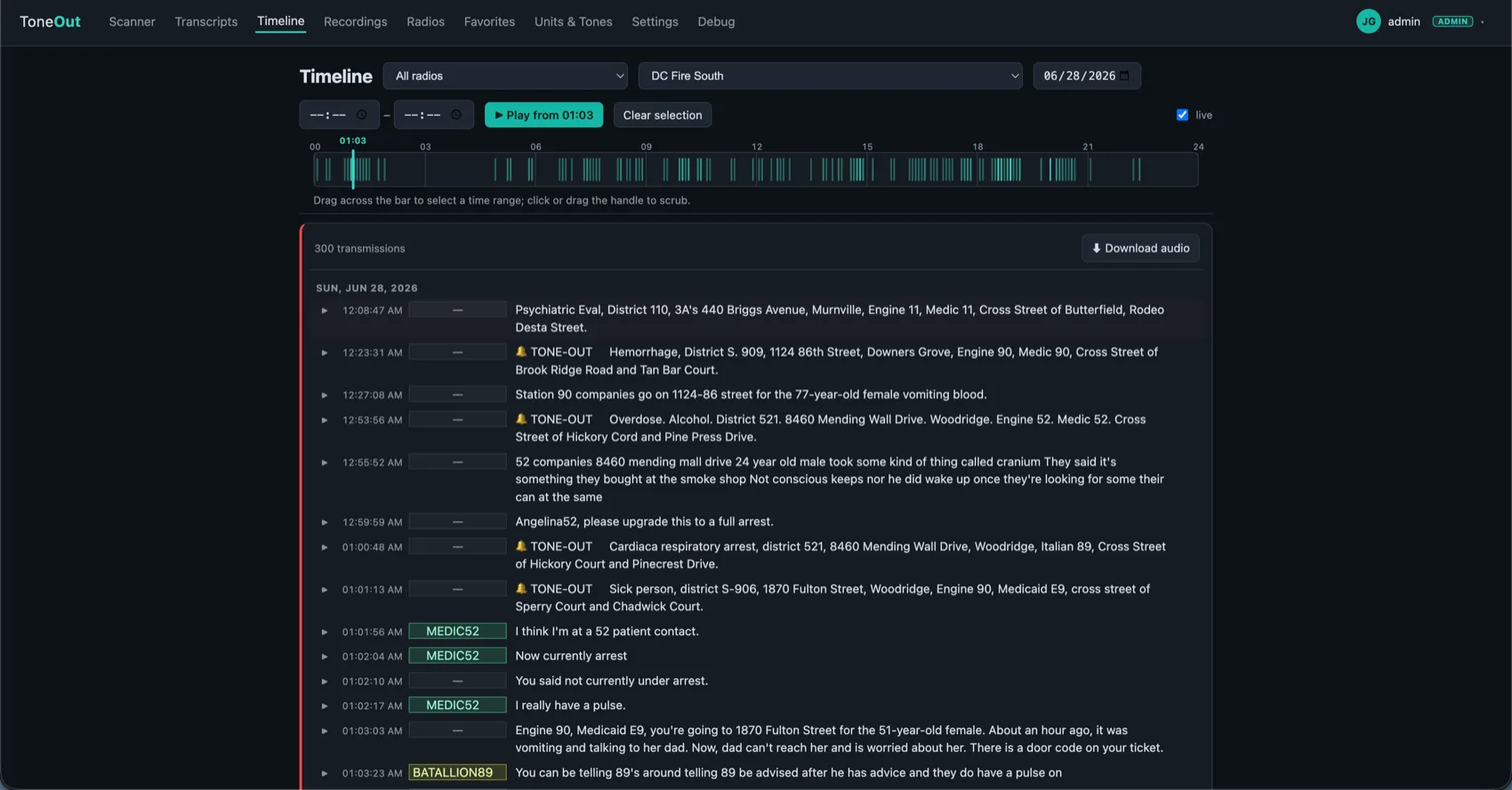This screenshot has width=1512, height=790.
Task: Click the end time input field
Action: pos(433,115)
